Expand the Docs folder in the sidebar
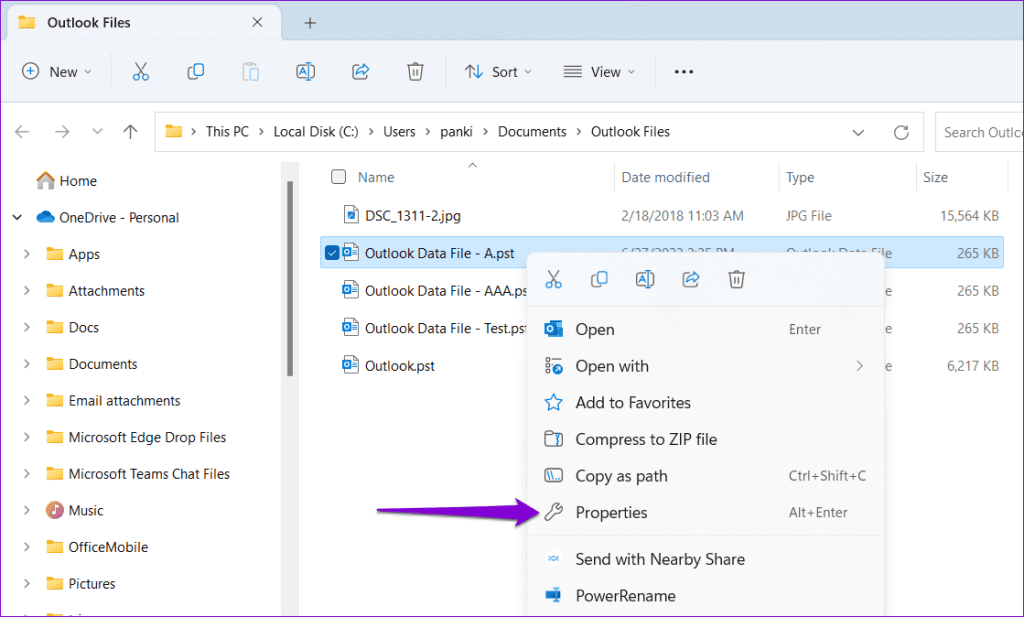The image size is (1024, 617). (27, 327)
